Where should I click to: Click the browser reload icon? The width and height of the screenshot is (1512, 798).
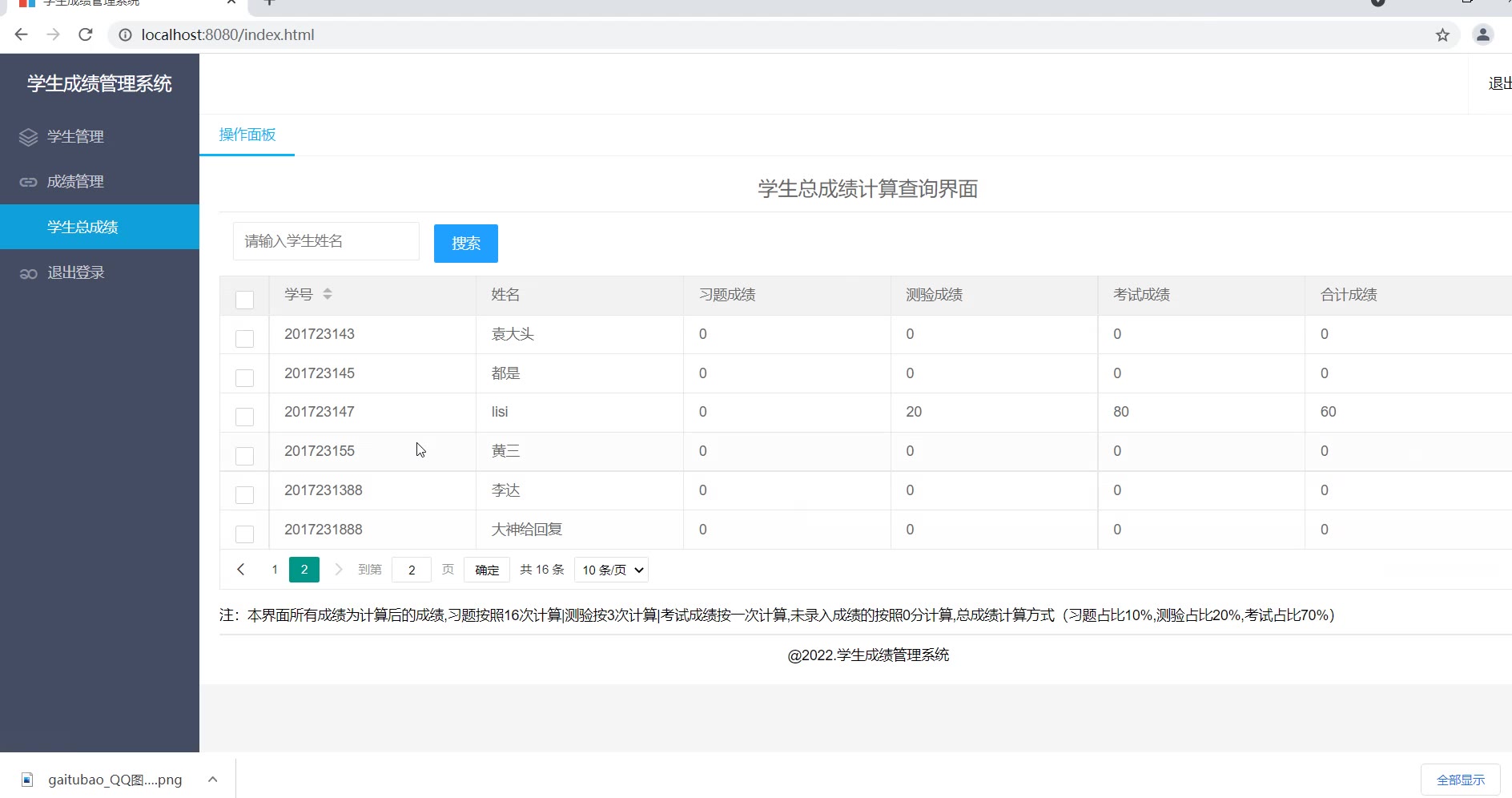86,34
